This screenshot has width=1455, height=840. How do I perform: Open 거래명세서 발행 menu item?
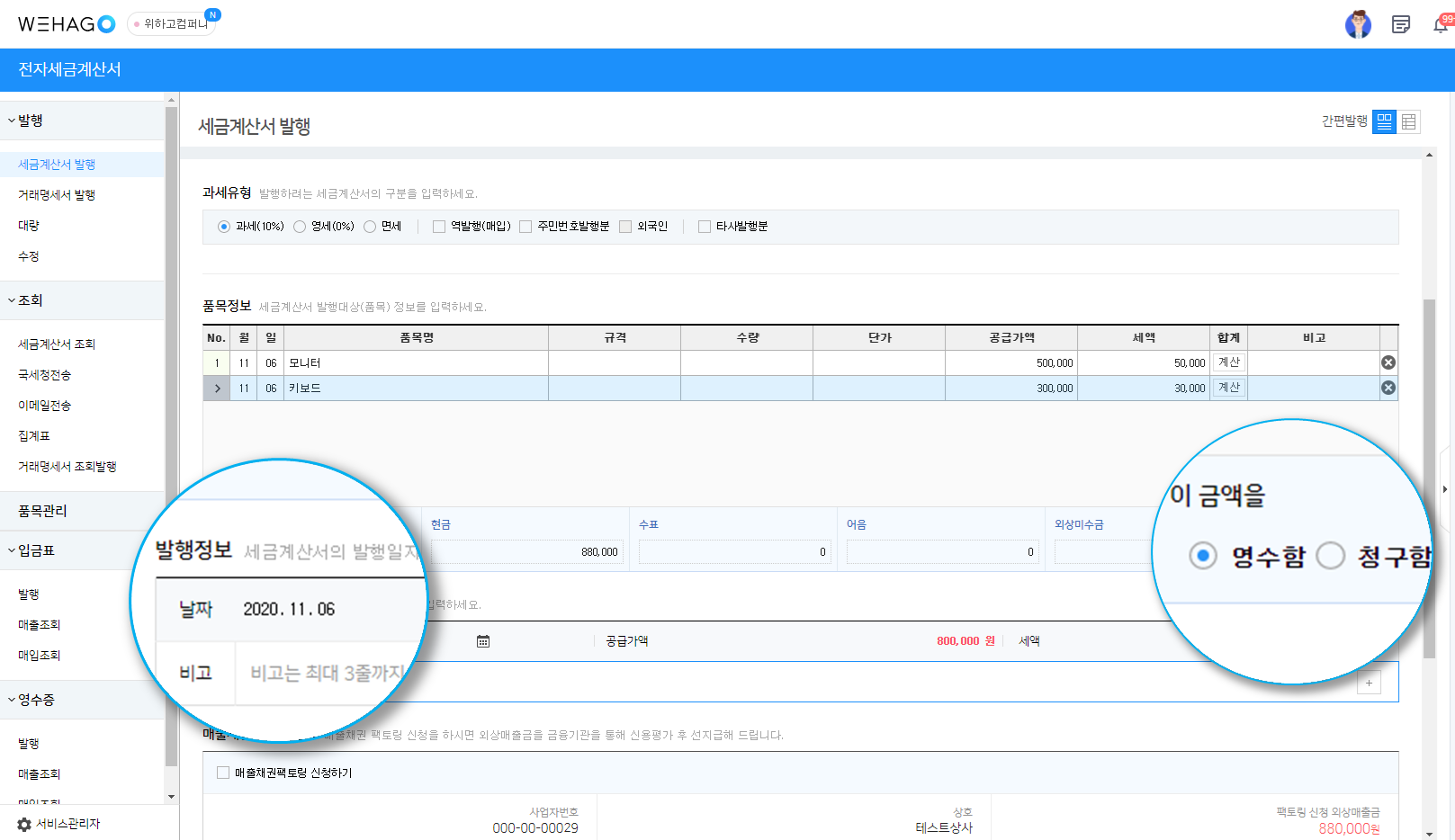[57, 195]
